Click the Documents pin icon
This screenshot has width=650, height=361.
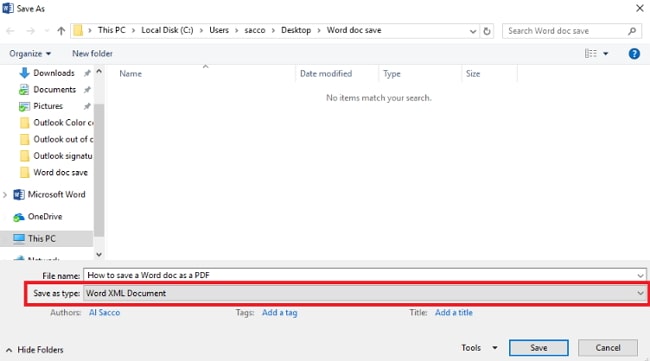coord(87,90)
